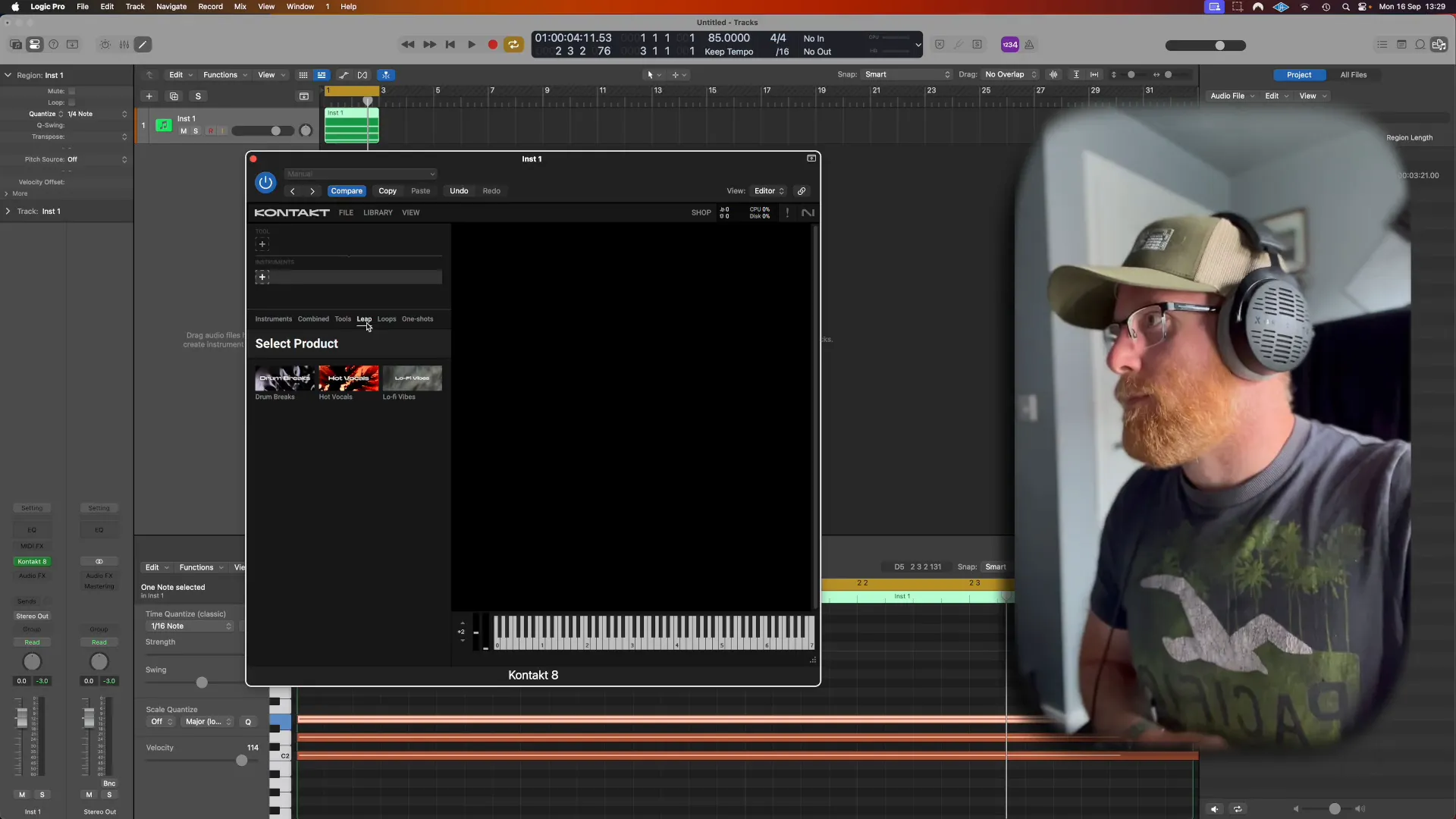Record-enable Inst 1 track with R

tap(211, 131)
